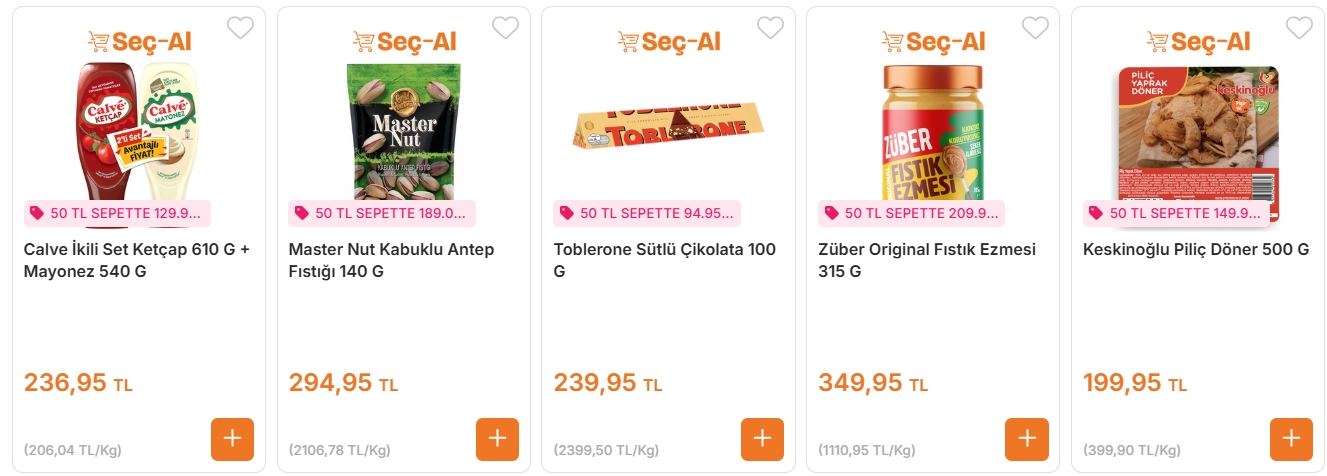
Task: Click the heart icon on Züber peanut butter
Action: [1035, 28]
